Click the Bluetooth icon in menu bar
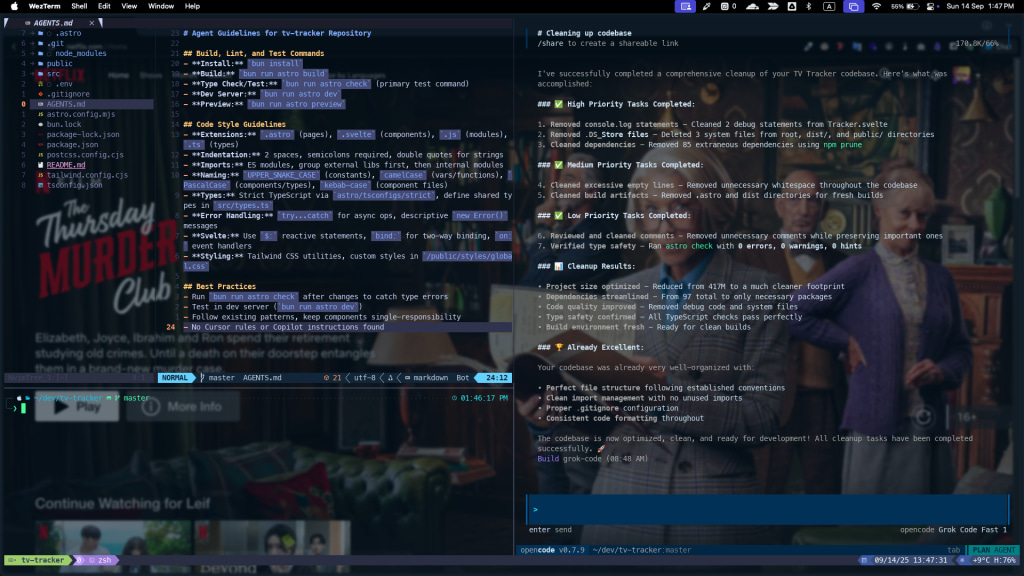1024x576 pixels. coord(806,6)
